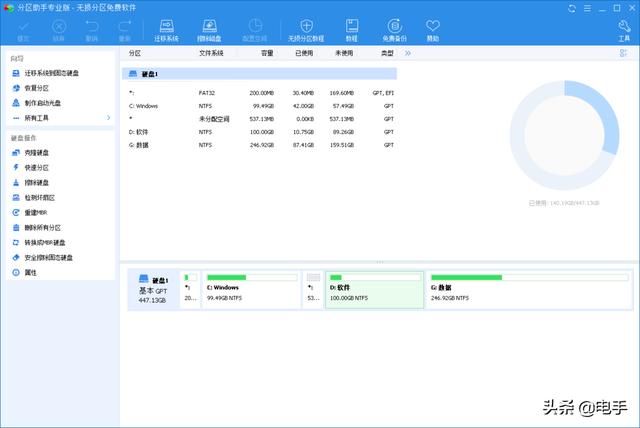Open the 擦除磁盘 toolbar tool
This screenshot has width=640, height=428.
[210, 28]
